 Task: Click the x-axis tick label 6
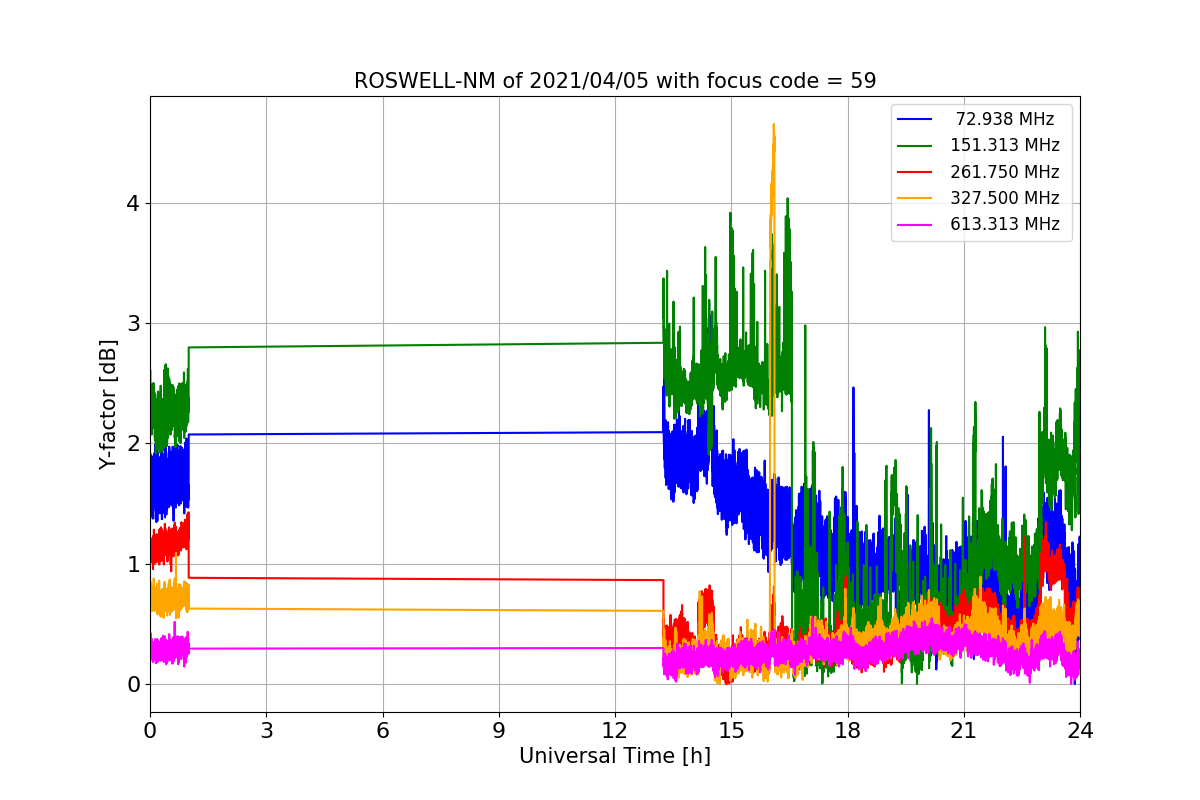(382, 730)
